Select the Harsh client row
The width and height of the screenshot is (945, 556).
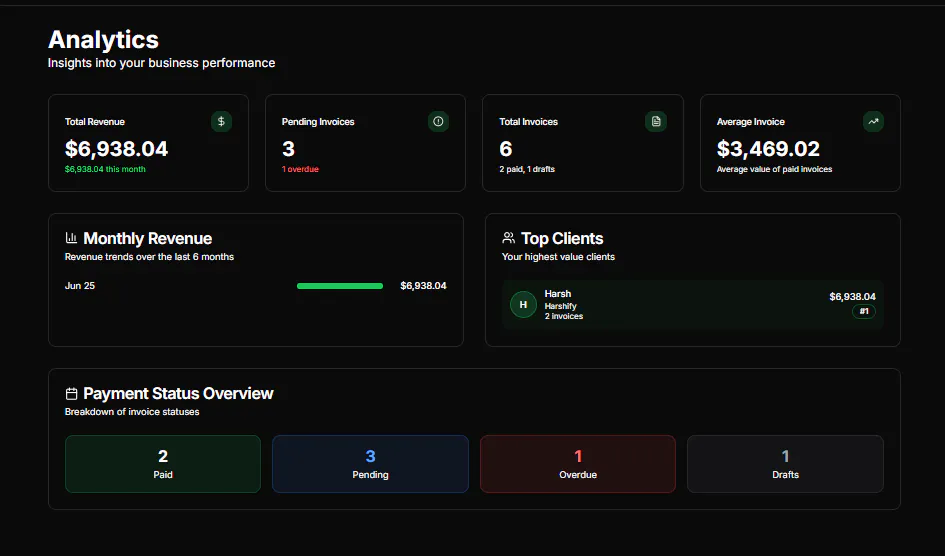[692, 304]
